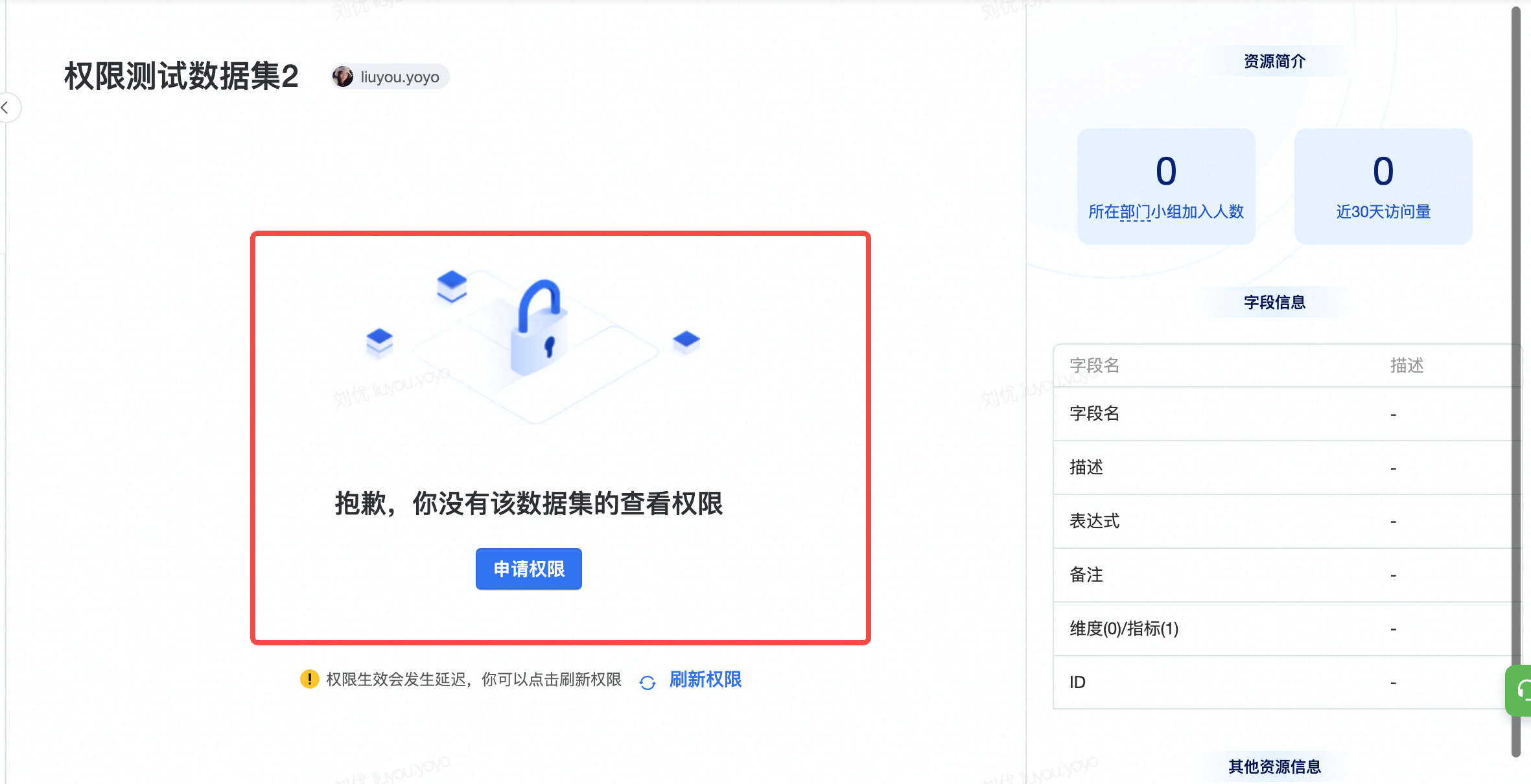The image size is (1531, 784).
Task: Click the 资源简介 section heading
Action: (x=1274, y=62)
